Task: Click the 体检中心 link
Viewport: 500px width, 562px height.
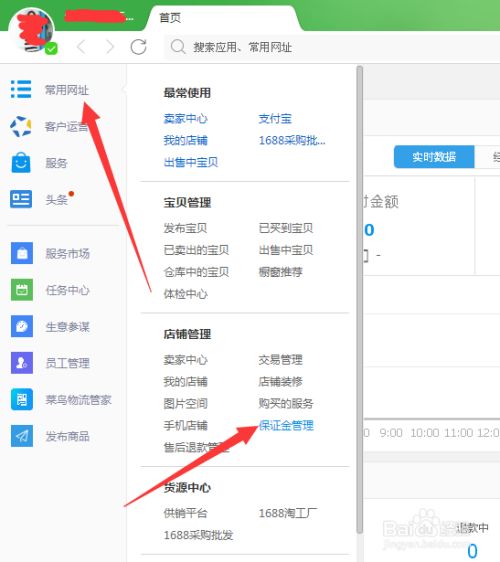Action: click(186, 294)
